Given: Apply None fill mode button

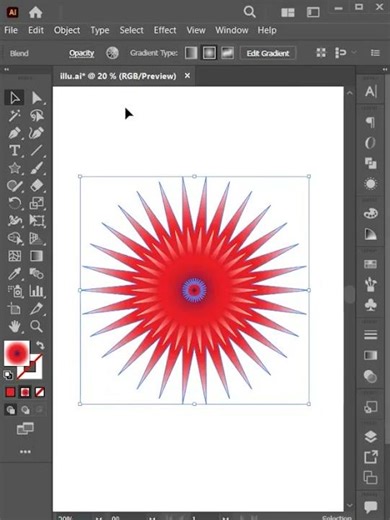Looking at the screenshot, I should pyautogui.click(x=40, y=392).
